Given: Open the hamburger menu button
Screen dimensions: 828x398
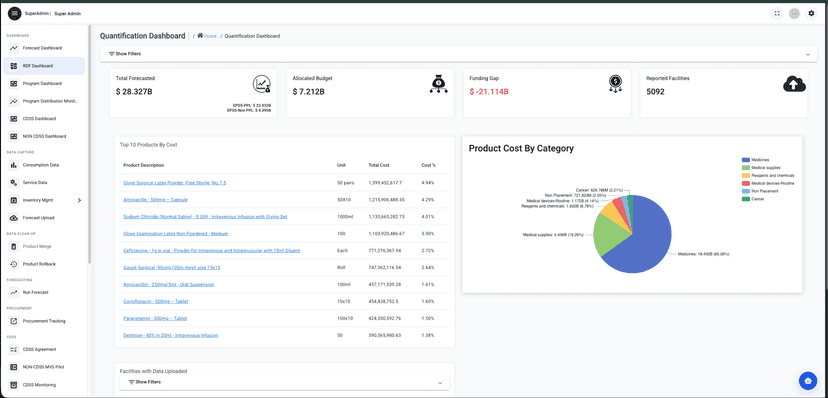Looking at the screenshot, I should [14, 13].
